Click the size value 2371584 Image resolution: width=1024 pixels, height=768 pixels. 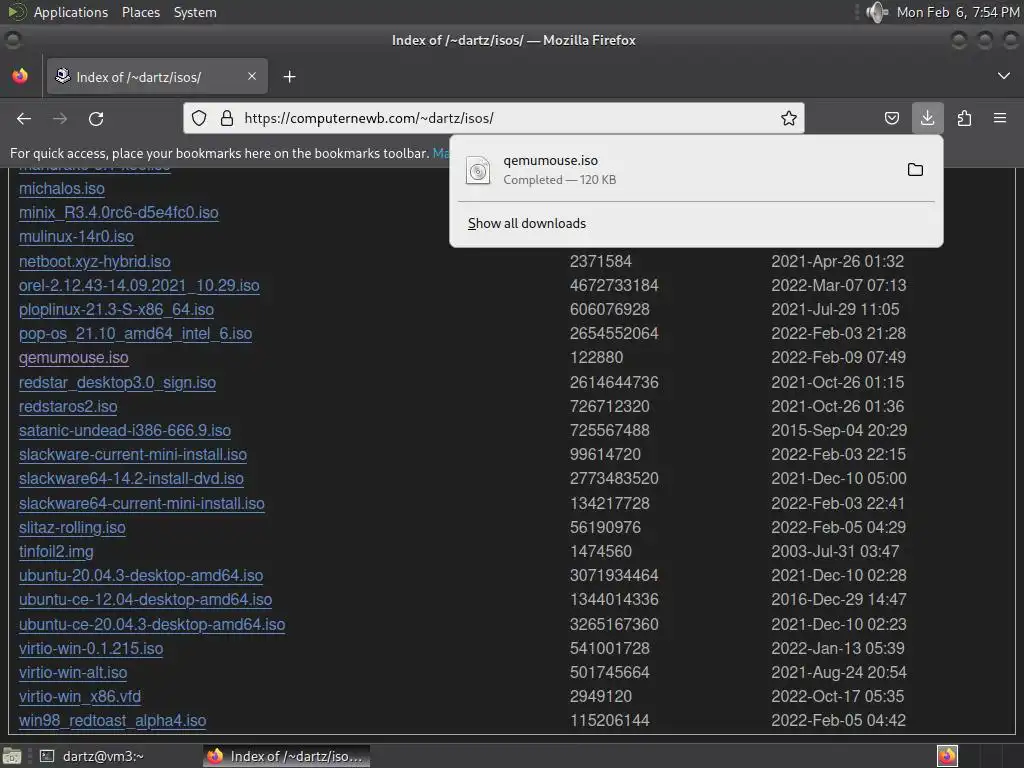click(601, 261)
